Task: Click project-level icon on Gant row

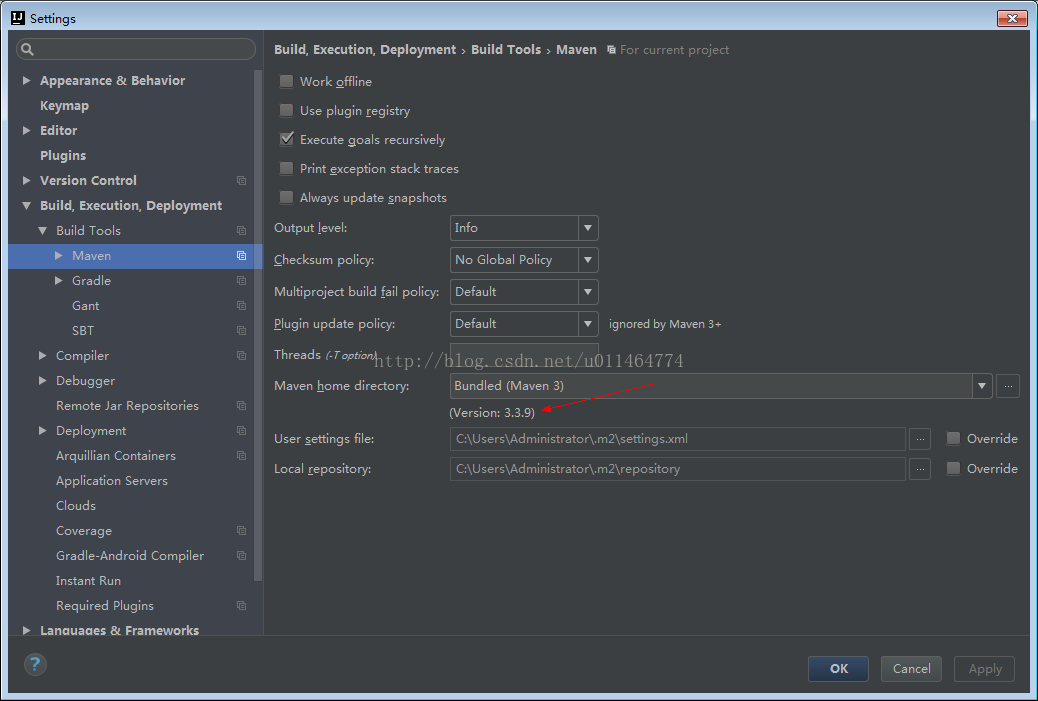Action: [x=242, y=306]
